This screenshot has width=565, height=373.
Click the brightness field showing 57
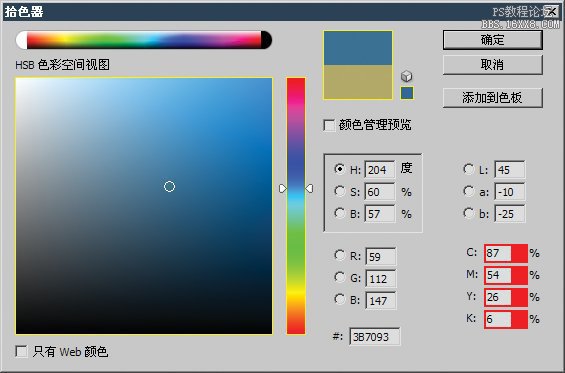pyautogui.click(x=380, y=214)
